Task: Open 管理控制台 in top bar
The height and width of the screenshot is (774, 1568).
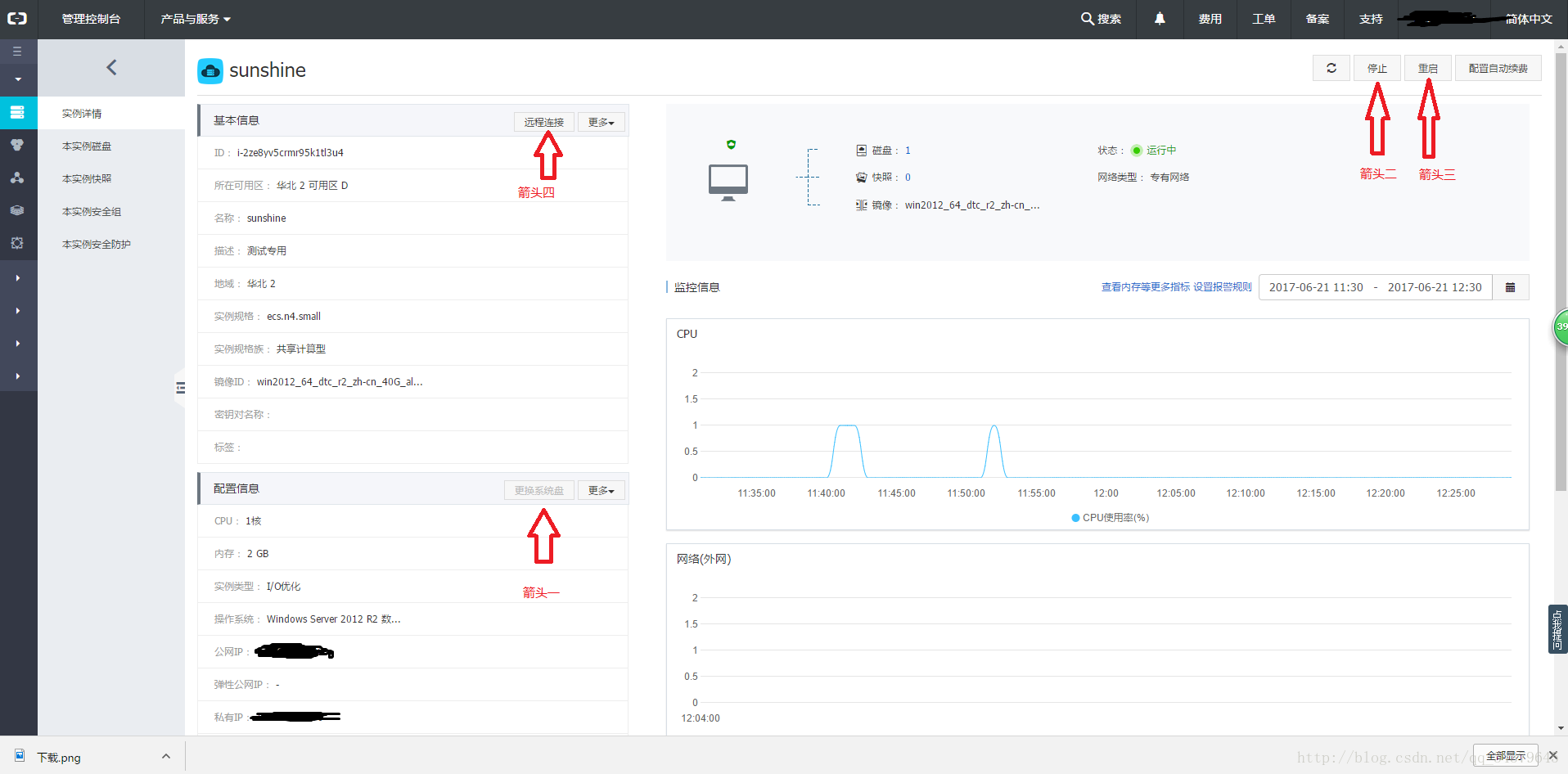Action: click(91, 19)
